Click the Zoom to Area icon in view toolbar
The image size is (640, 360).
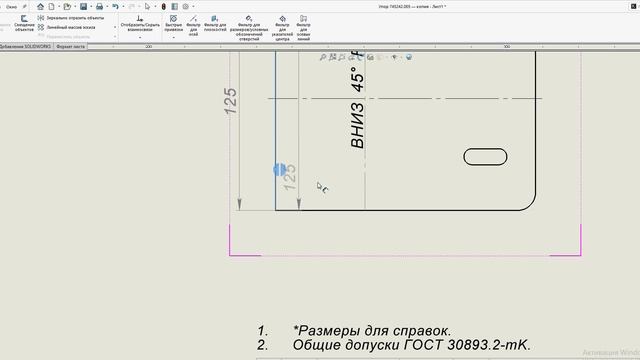(333, 57)
